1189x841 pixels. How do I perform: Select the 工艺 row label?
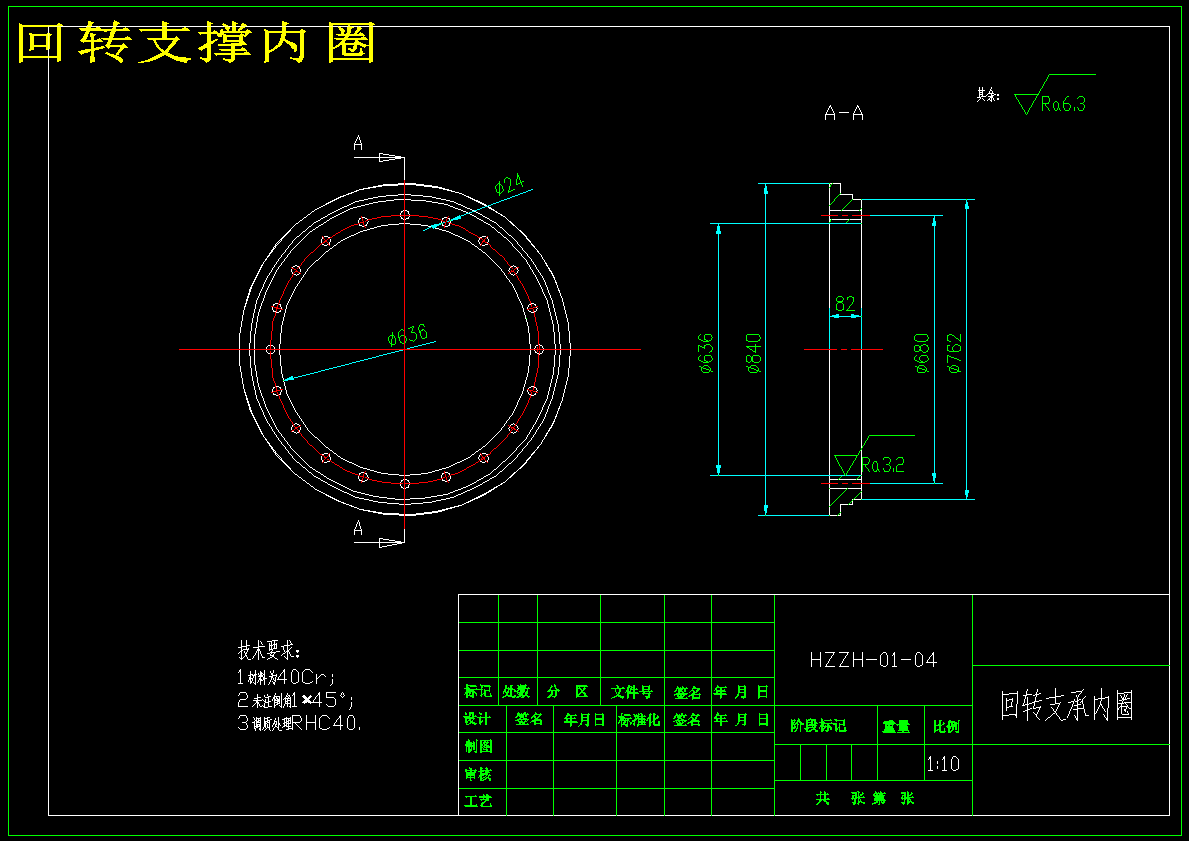coord(478,801)
